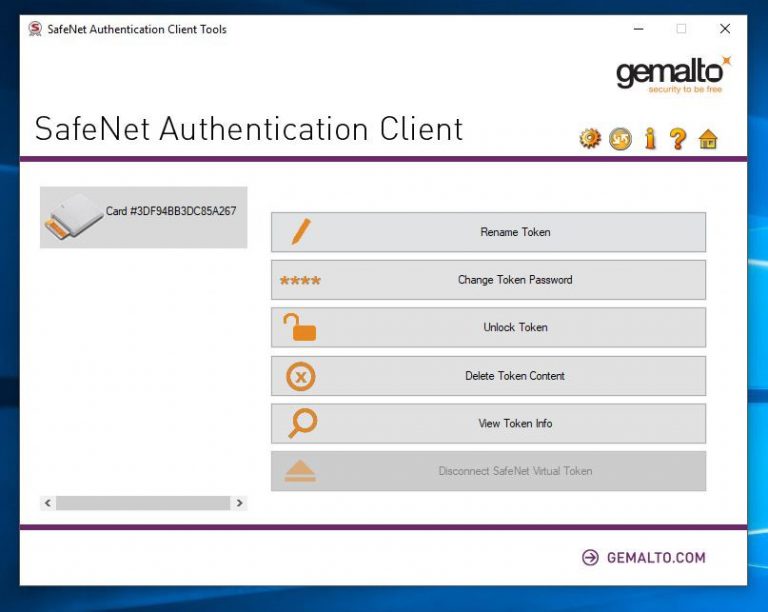
Task: Click the Rename Token button
Action: coord(488,232)
